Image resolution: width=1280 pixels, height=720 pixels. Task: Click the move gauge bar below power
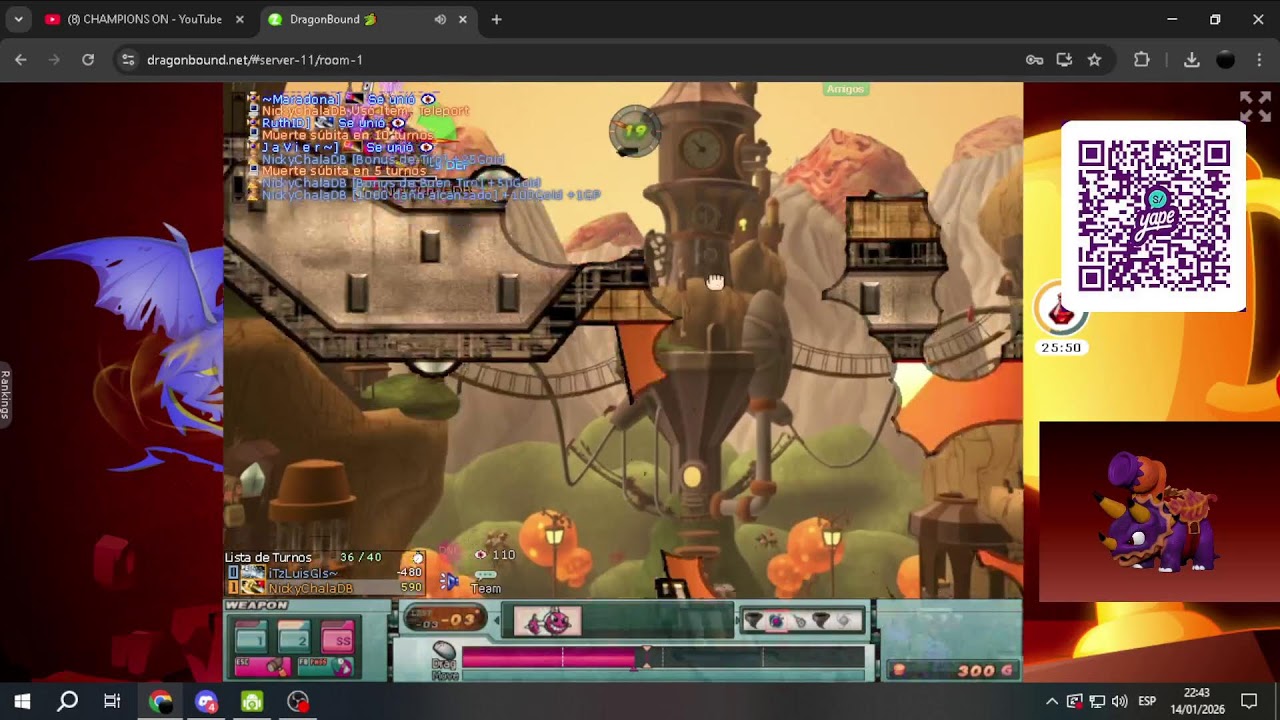pyautogui.click(x=663, y=674)
